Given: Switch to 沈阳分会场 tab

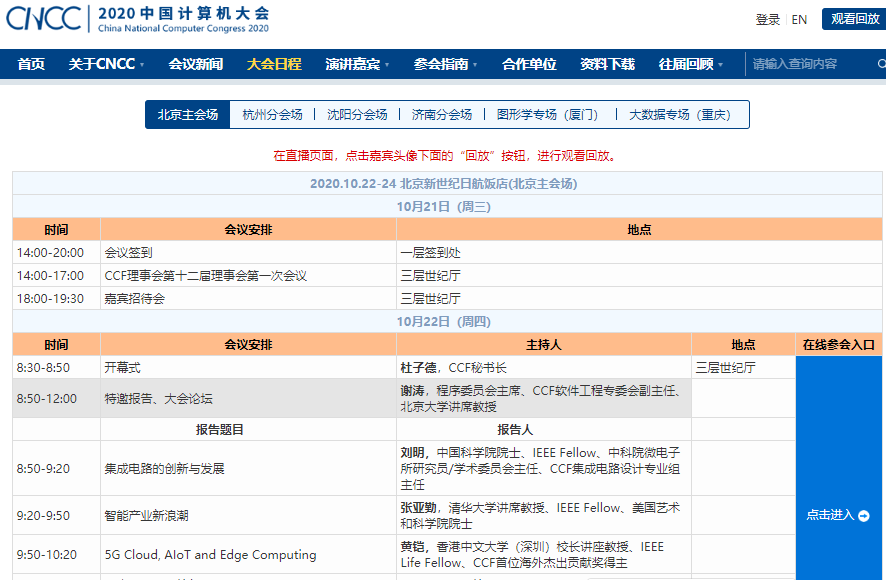Looking at the screenshot, I should click(357, 115).
